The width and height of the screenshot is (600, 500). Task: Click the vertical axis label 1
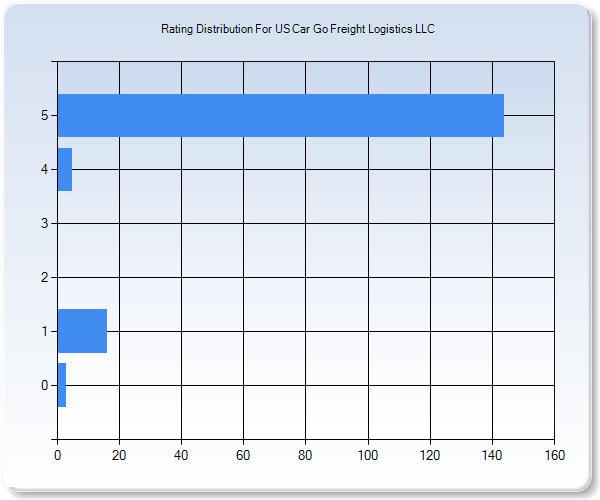[44, 332]
